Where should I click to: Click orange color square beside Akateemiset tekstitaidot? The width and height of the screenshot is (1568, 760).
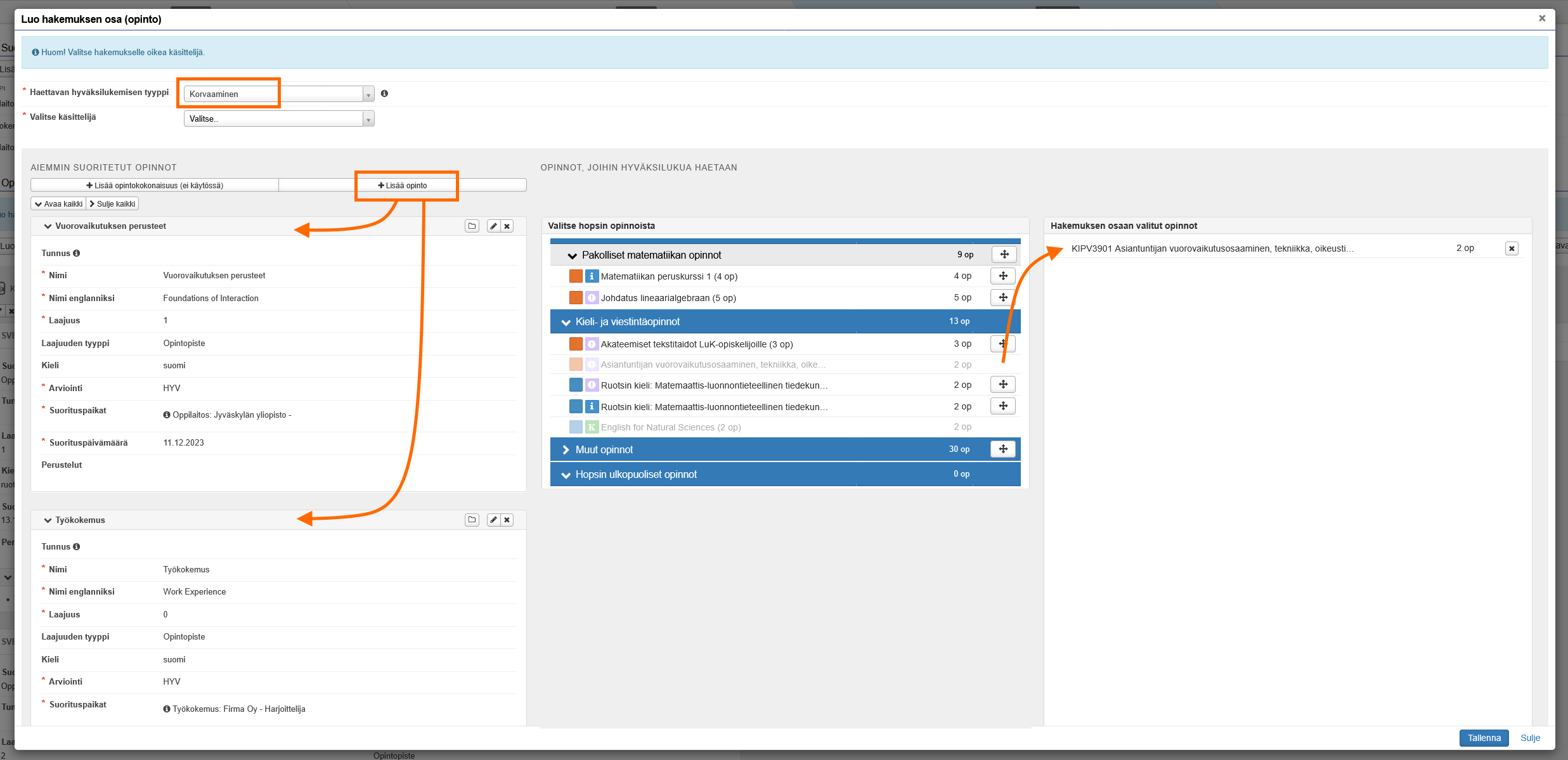click(x=576, y=344)
